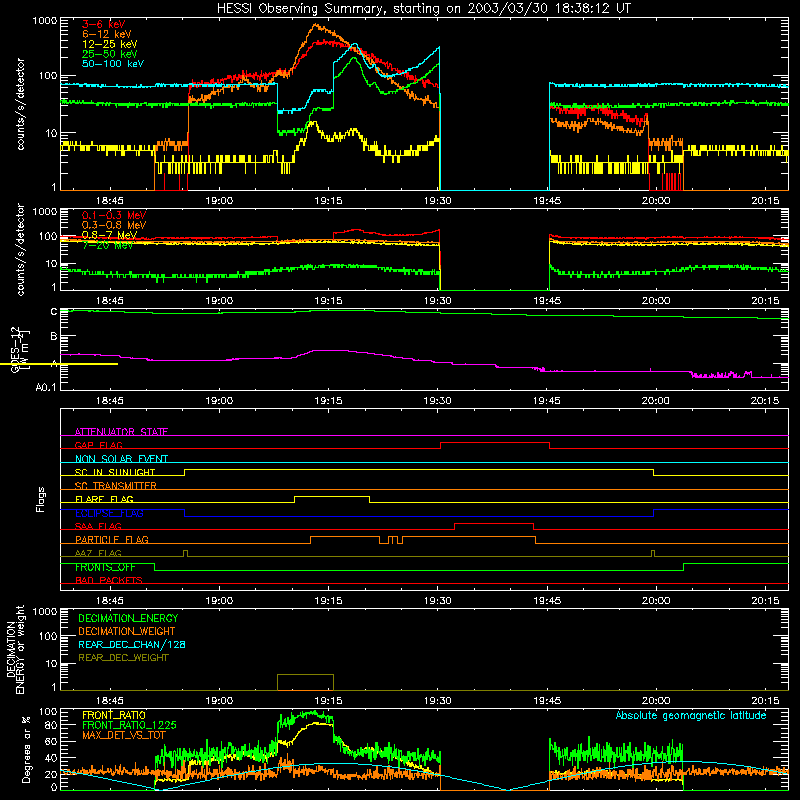Select the green 7-20 MeV legend entry
Screen dimensions: 800x800
(x=107, y=245)
